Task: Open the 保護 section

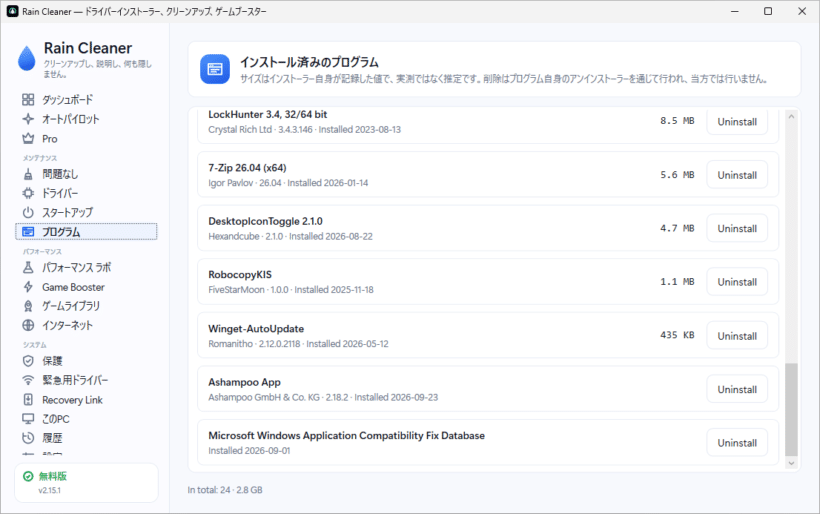Action: pyautogui.click(x=86, y=361)
